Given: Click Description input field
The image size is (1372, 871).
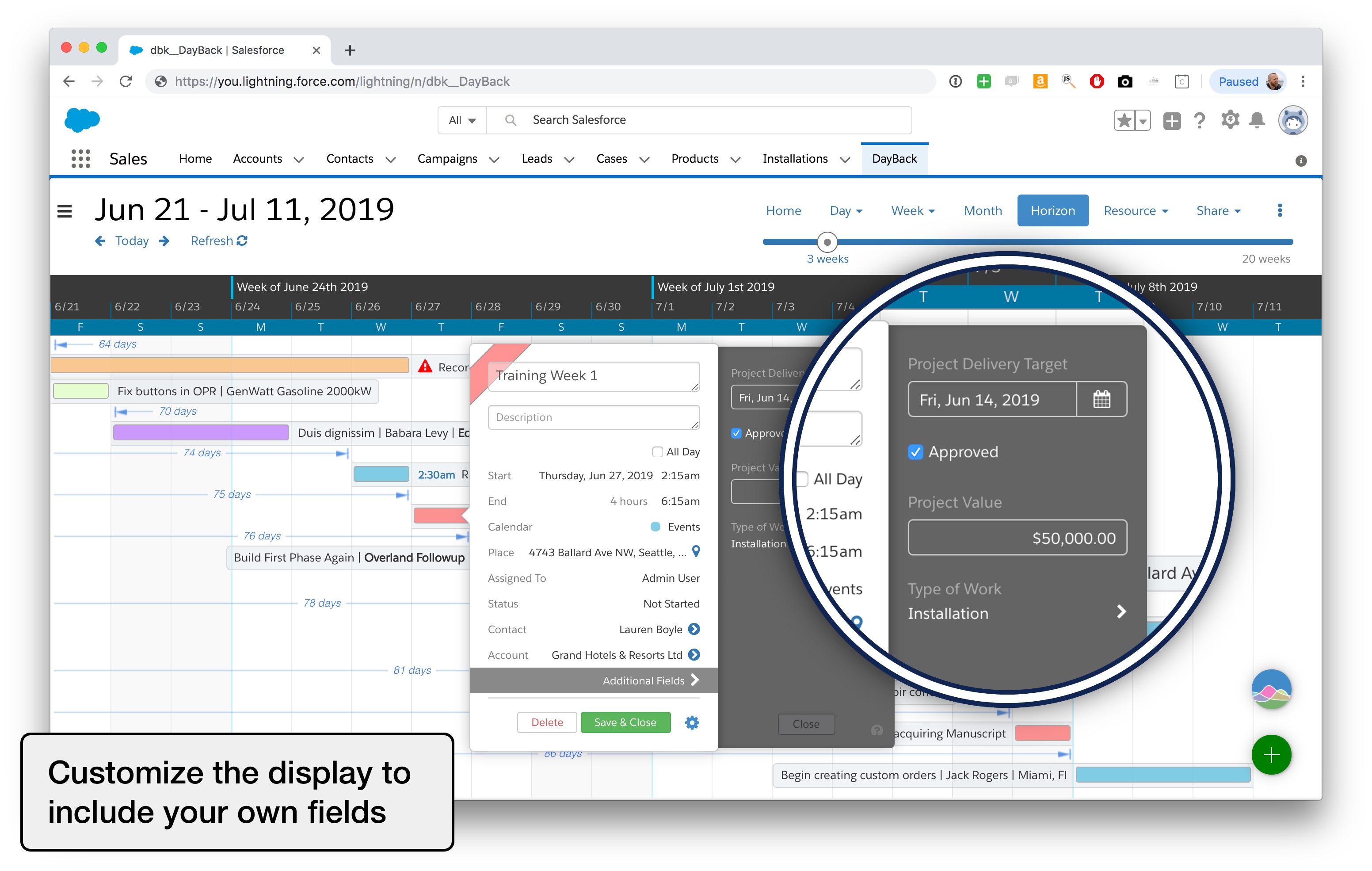Looking at the screenshot, I should pos(593,417).
